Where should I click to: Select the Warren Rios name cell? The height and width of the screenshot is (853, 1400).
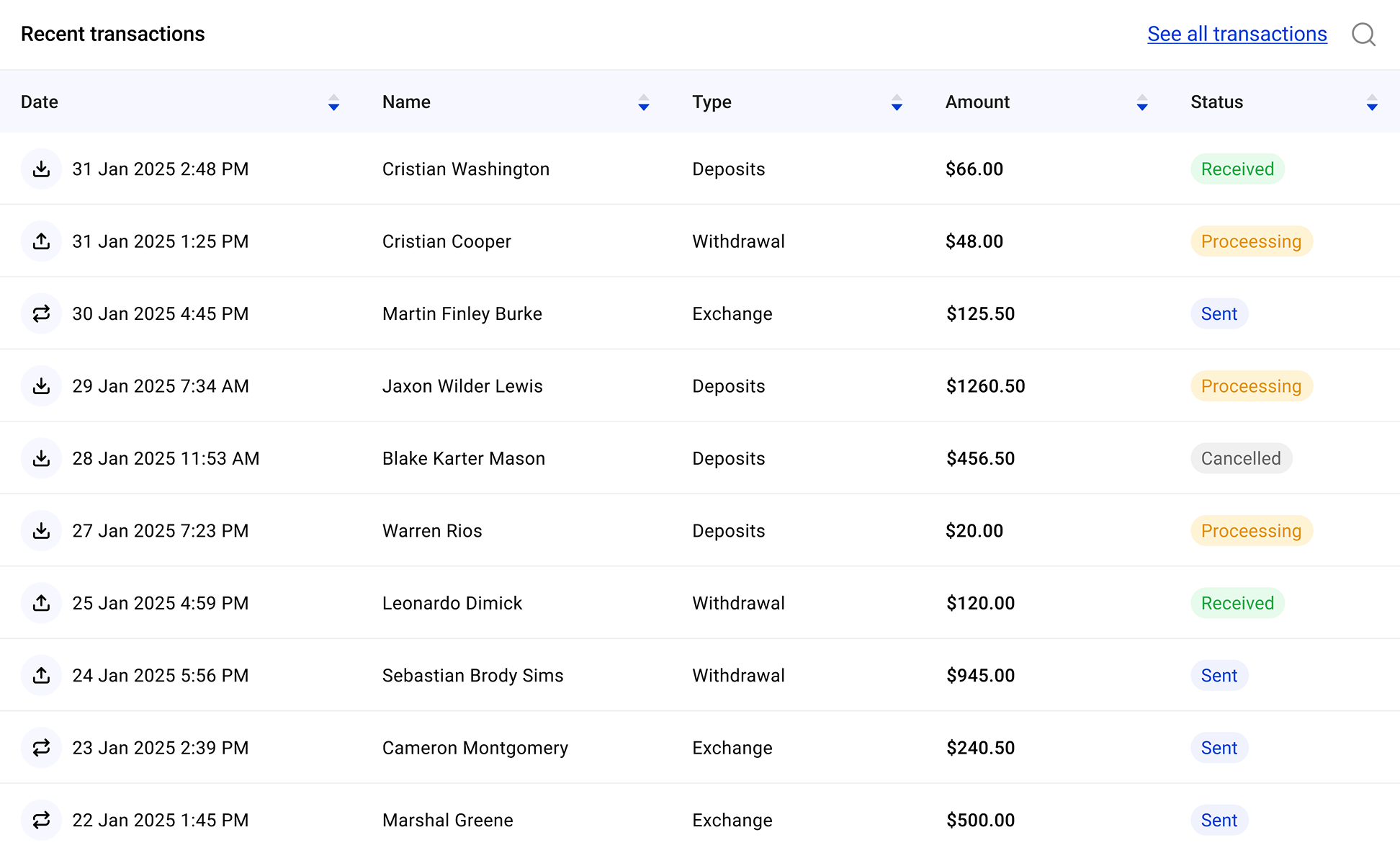click(432, 531)
